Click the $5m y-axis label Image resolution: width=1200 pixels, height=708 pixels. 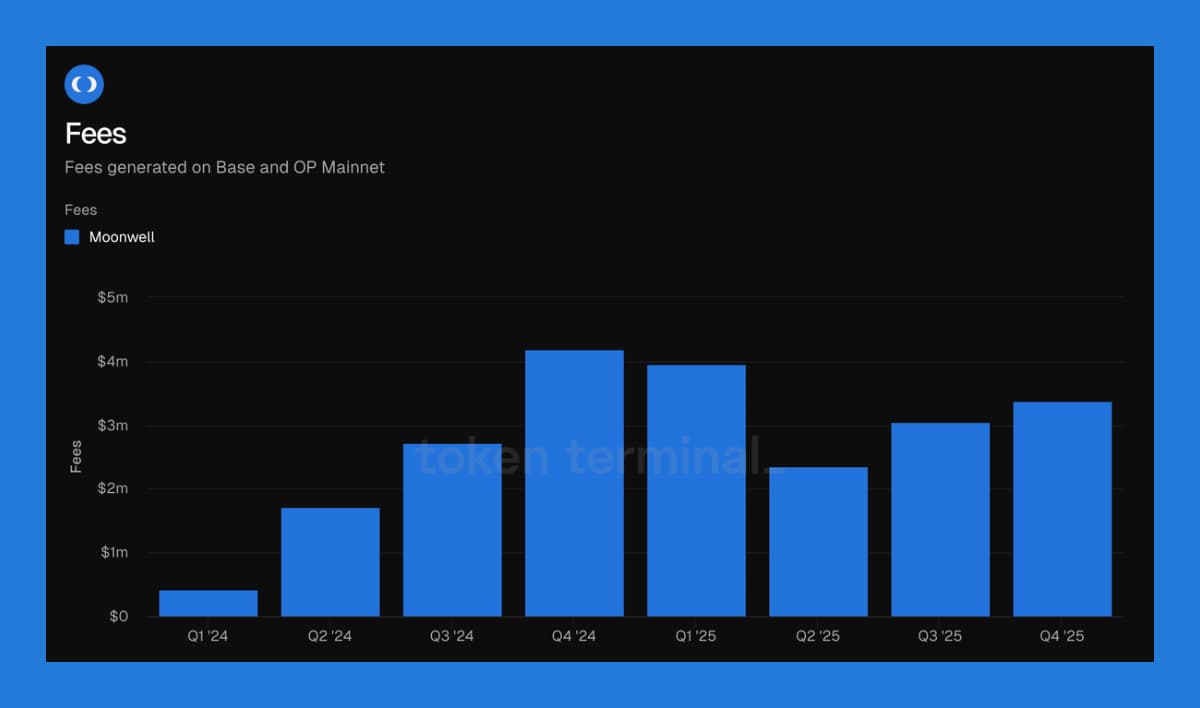(112, 297)
